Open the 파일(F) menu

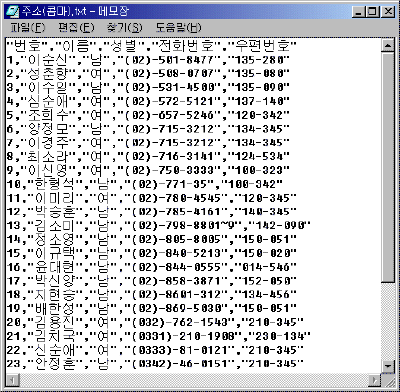27,27
